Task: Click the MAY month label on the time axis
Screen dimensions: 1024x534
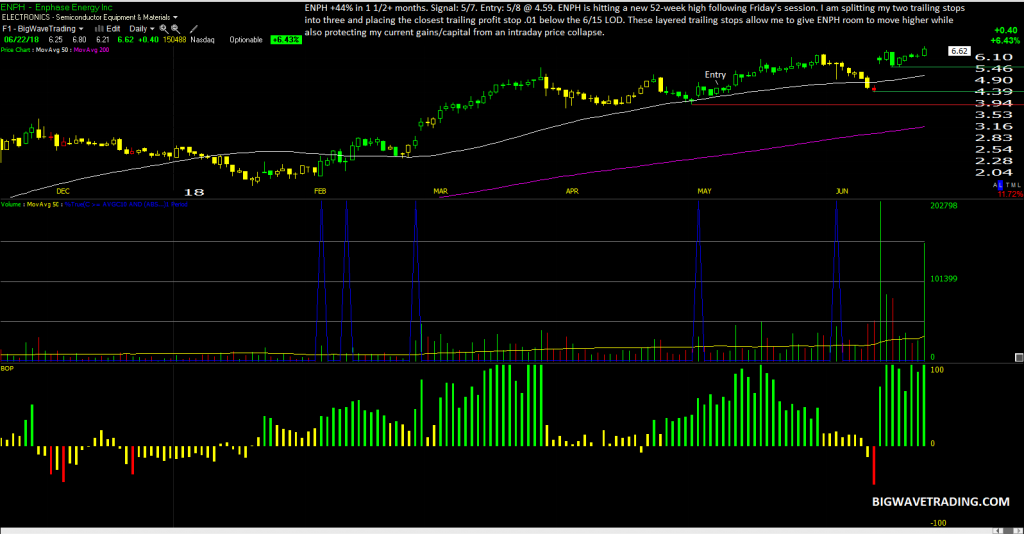Action: click(x=704, y=191)
